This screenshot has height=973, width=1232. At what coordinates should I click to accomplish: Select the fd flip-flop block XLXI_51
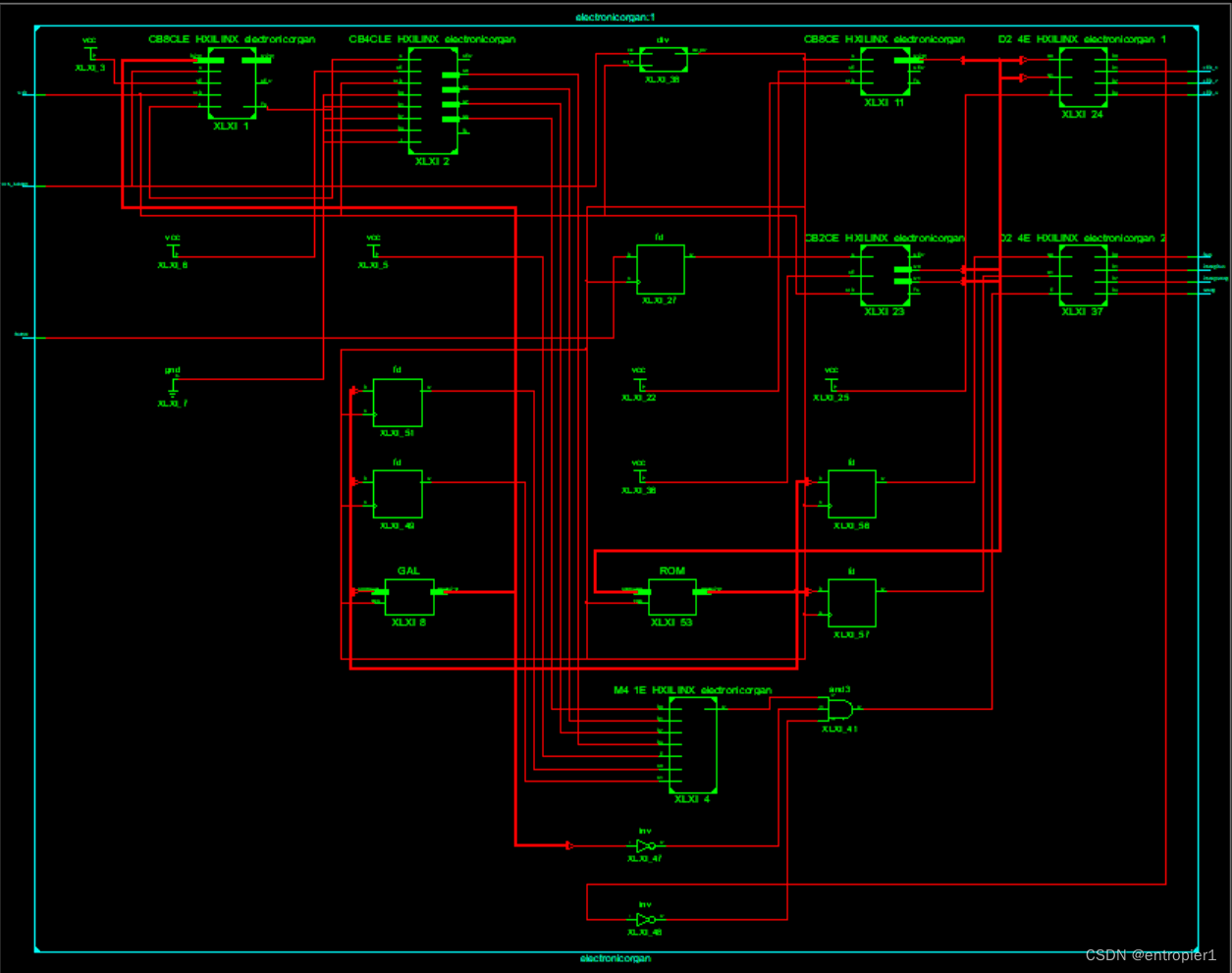(x=398, y=403)
